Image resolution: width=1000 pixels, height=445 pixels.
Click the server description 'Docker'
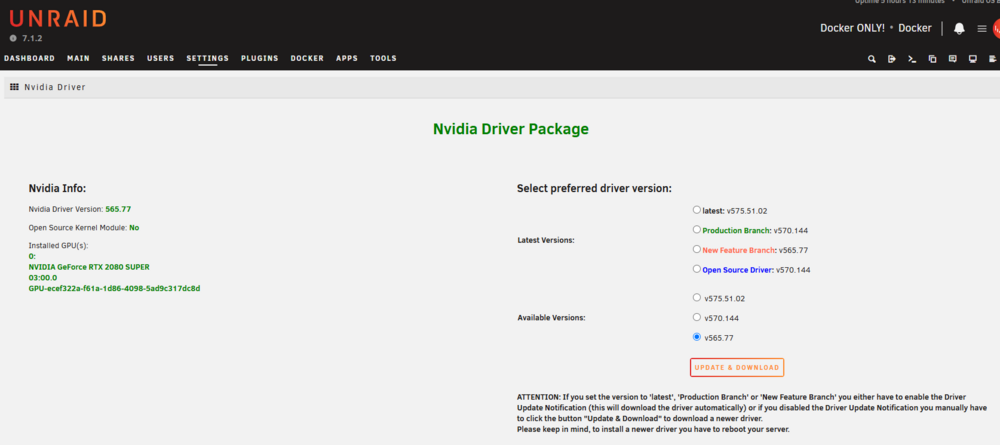coord(915,28)
